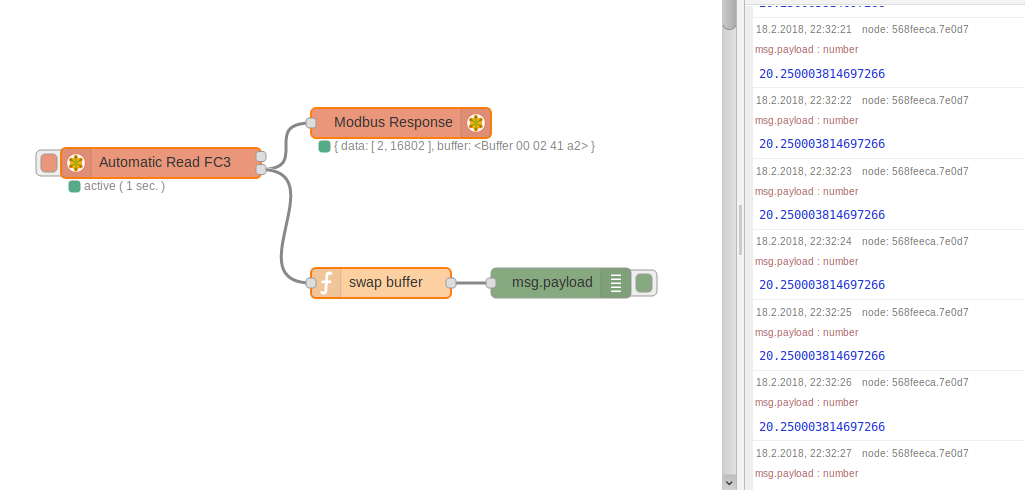Viewport: 1025px width, 490px height.
Task: Click the input port of Modbus Response node
Action: coord(311,123)
